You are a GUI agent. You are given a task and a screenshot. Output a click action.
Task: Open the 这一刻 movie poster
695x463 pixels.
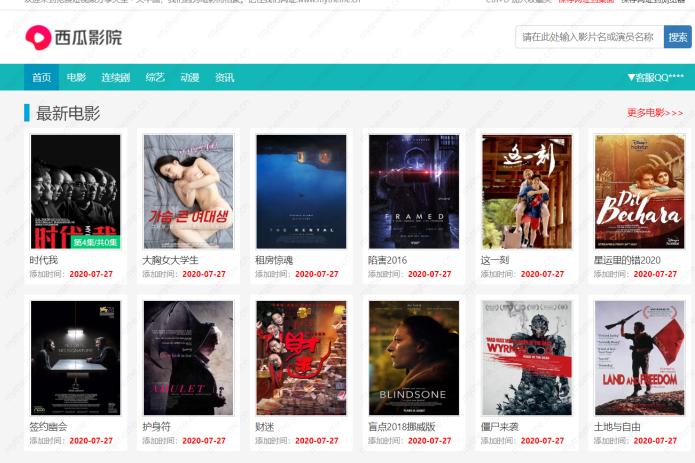click(527, 191)
